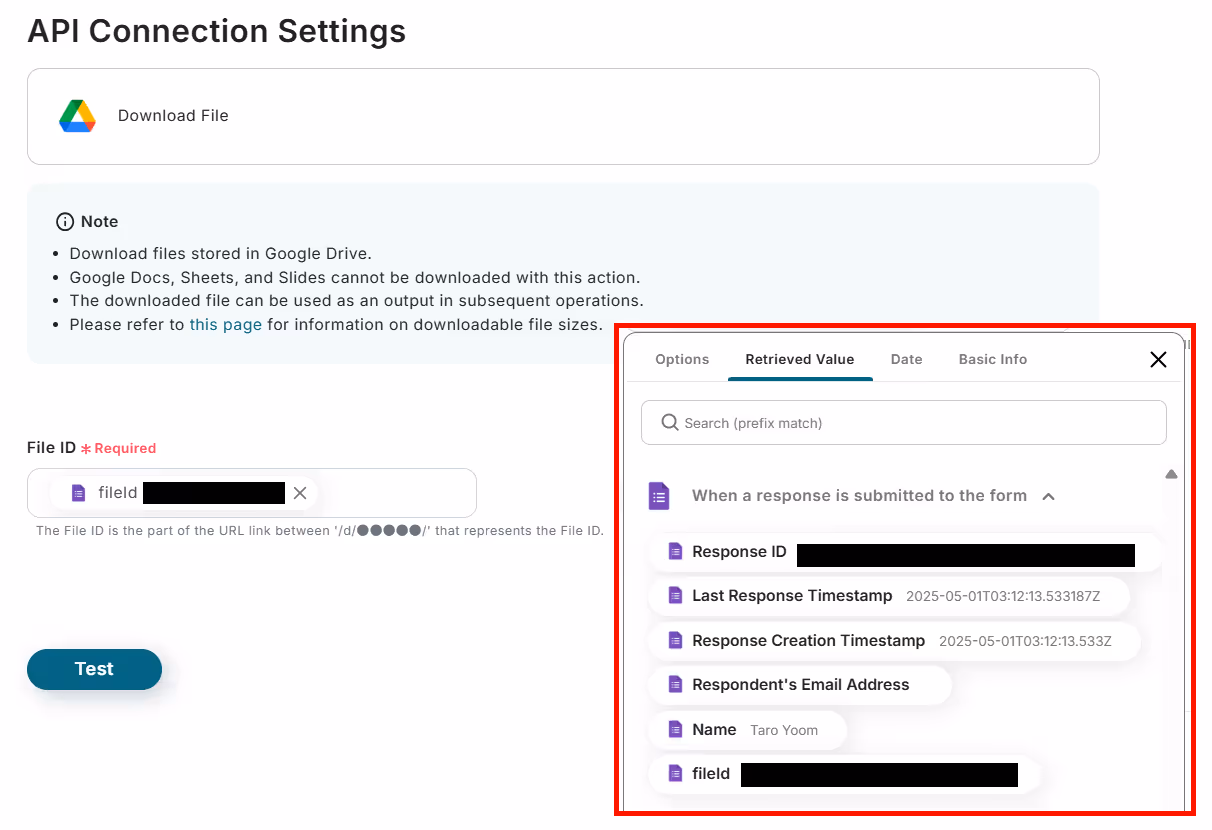Insert the Respondent's Email Address value
1212x830 pixels.
(x=800, y=685)
